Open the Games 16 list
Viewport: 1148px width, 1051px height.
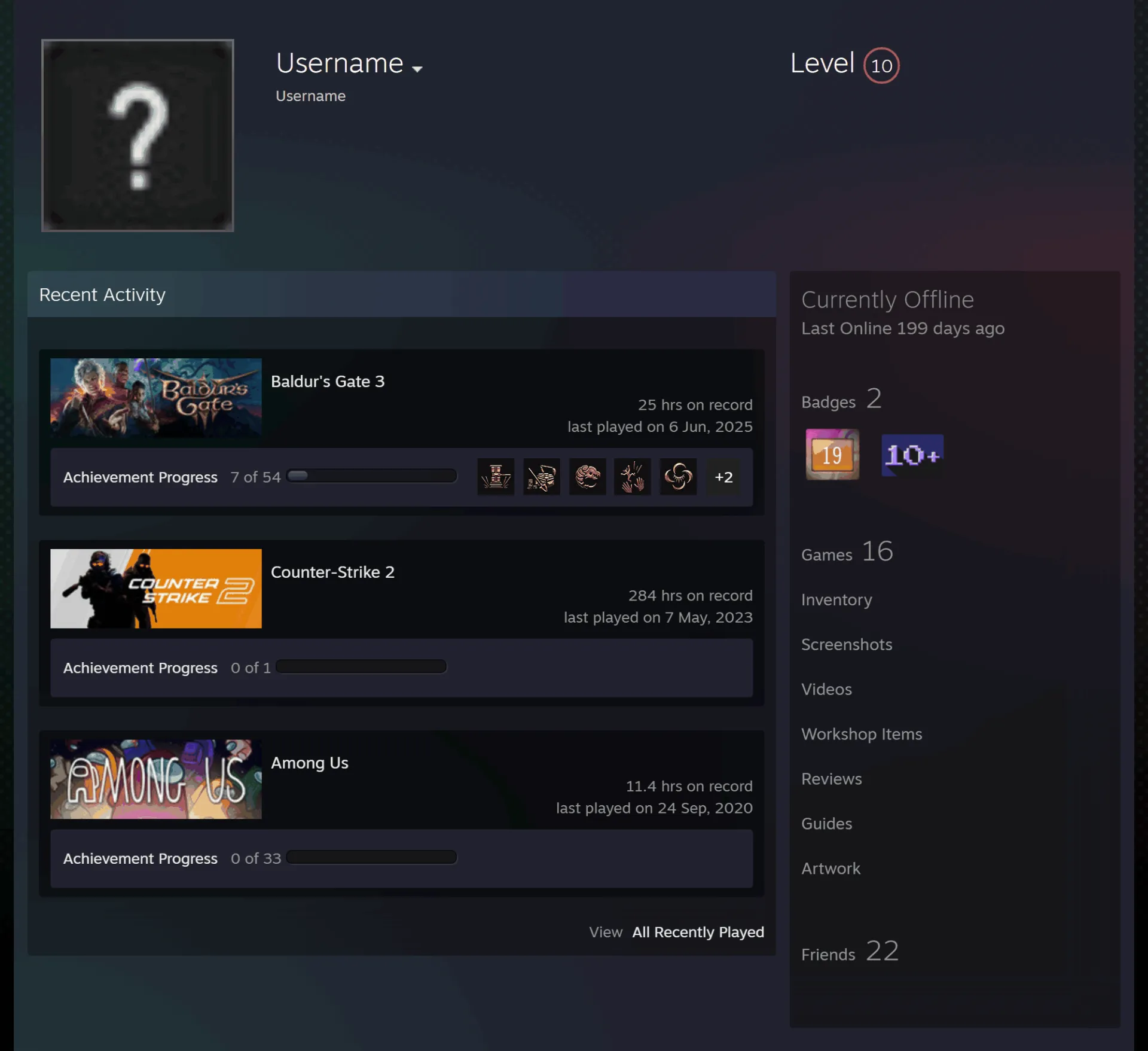847,552
